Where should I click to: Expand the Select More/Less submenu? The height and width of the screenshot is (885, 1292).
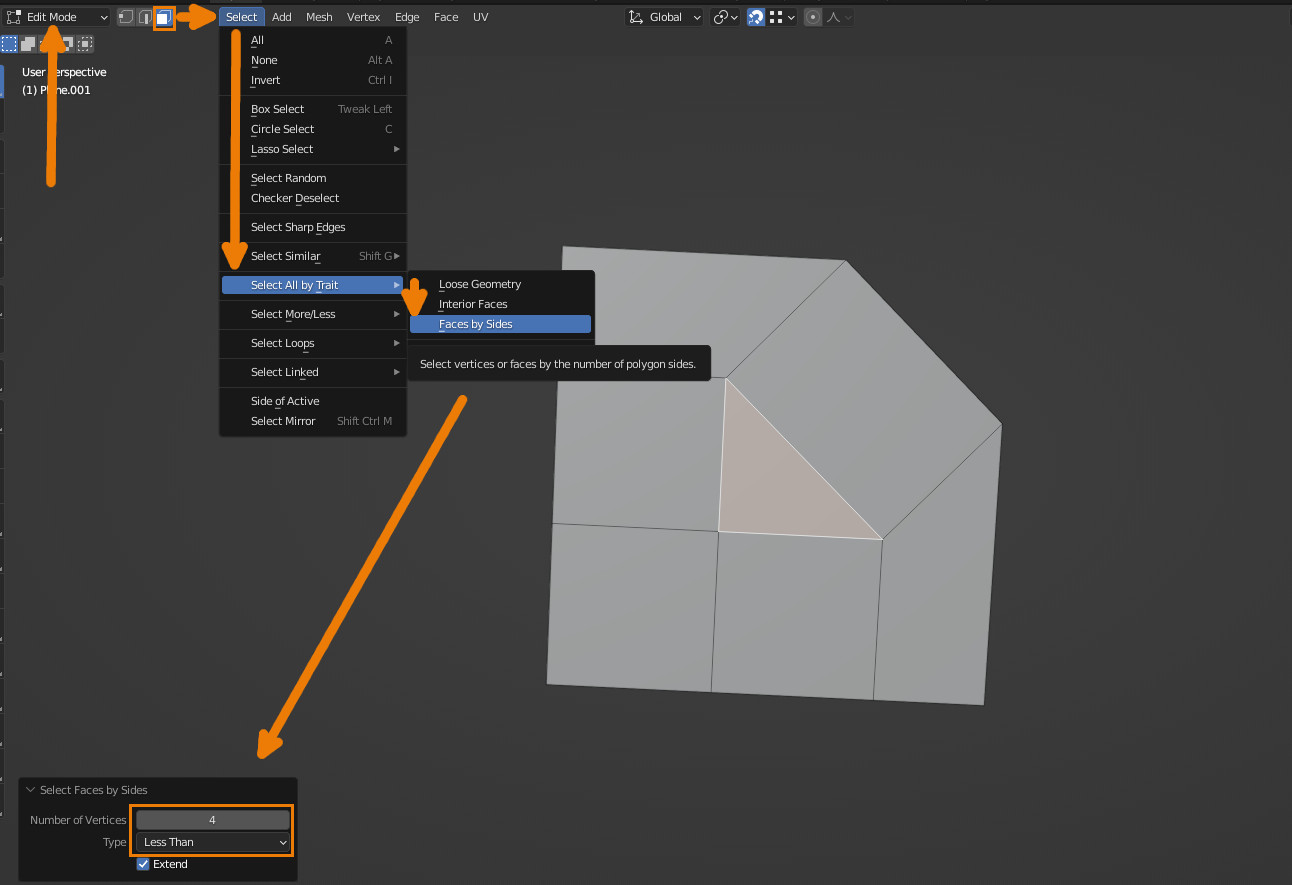click(313, 314)
